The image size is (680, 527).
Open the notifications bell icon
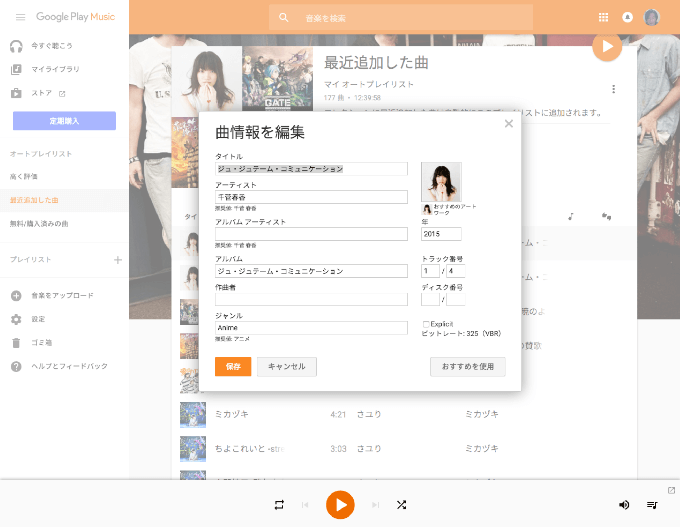coord(628,17)
